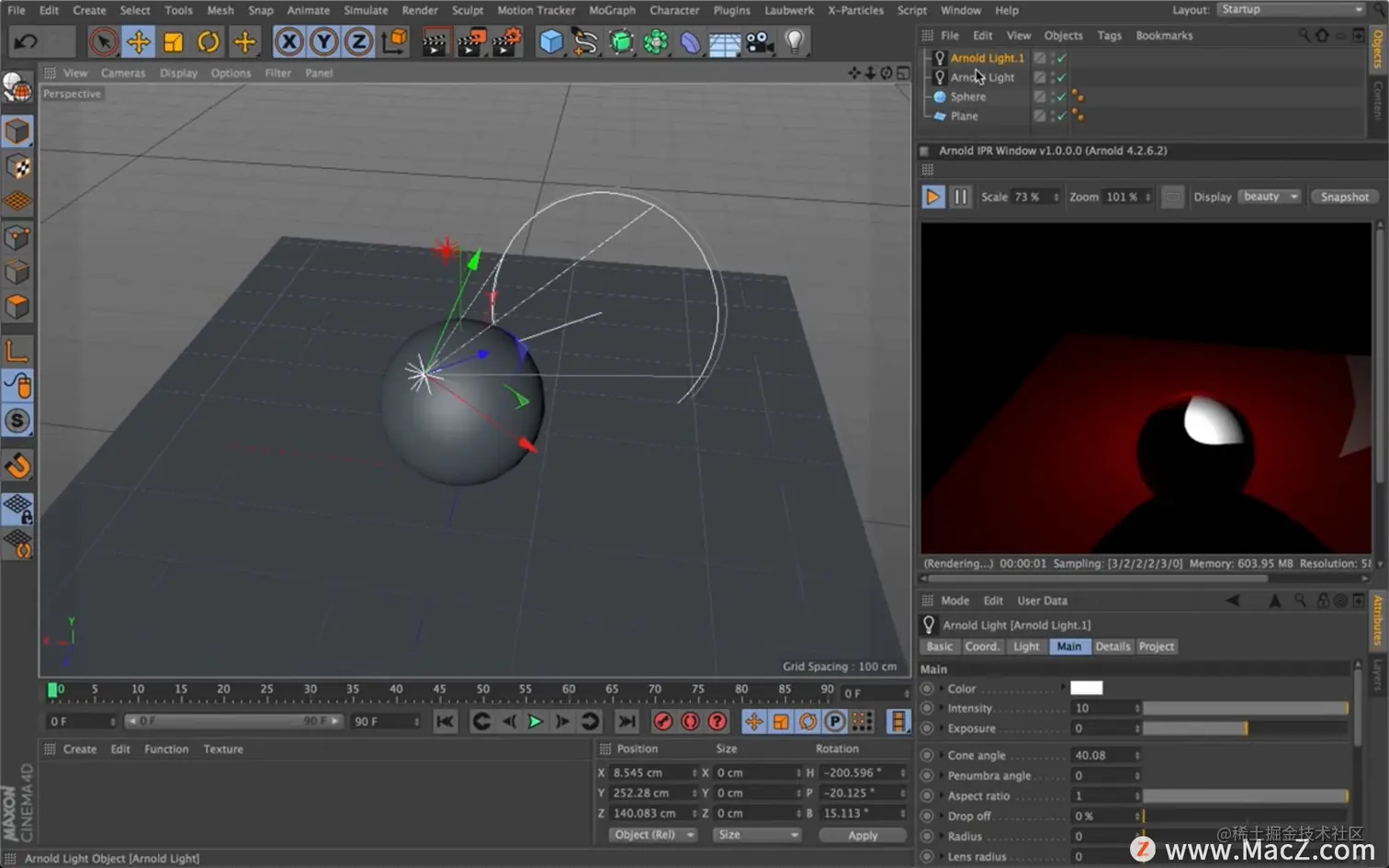Image resolution: width=1389 pixels, height=868 pixels.
Task: Toggle coordinate system icon
Action: tap(394, 41)
